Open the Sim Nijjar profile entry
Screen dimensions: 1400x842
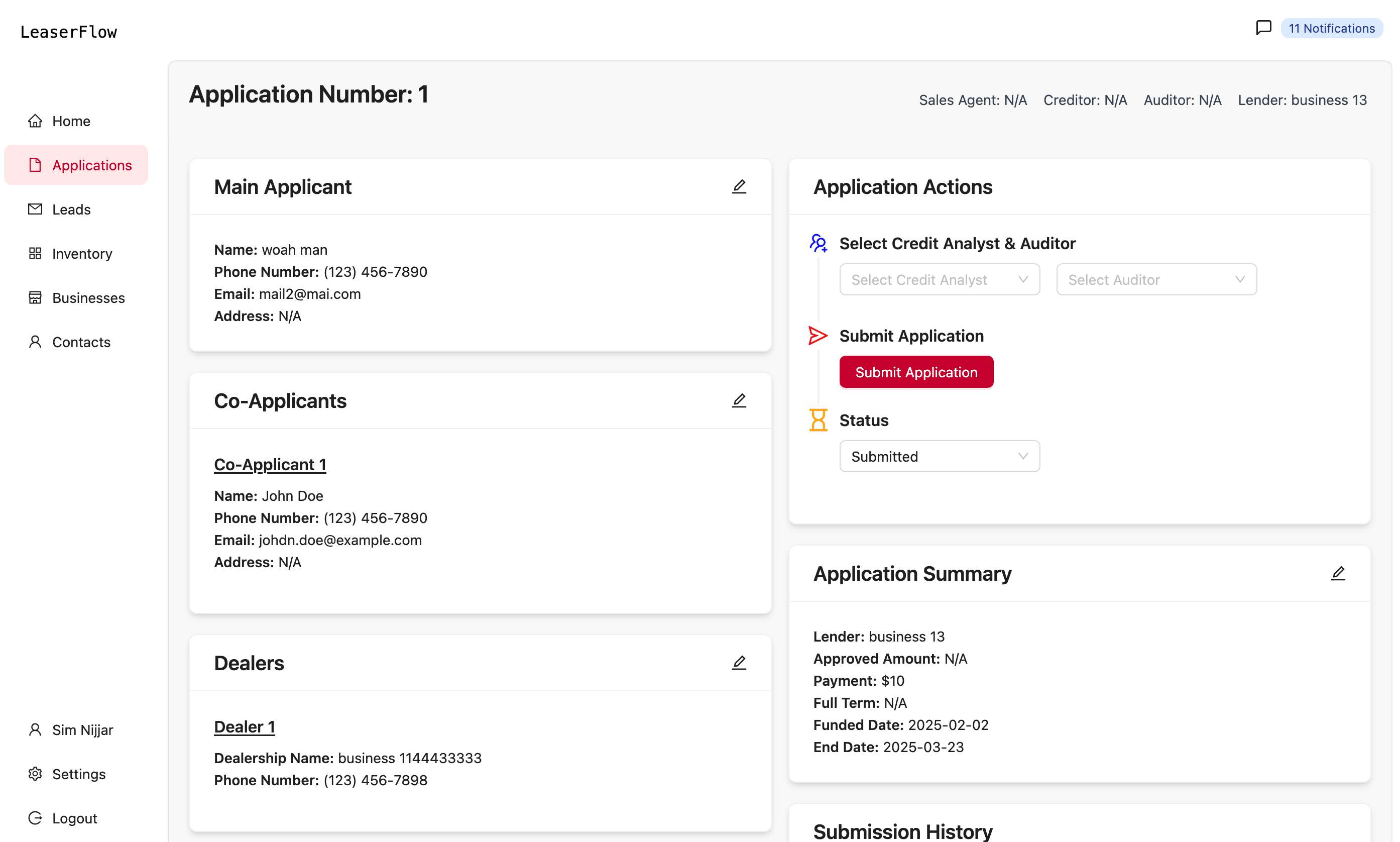coord(76,729)
